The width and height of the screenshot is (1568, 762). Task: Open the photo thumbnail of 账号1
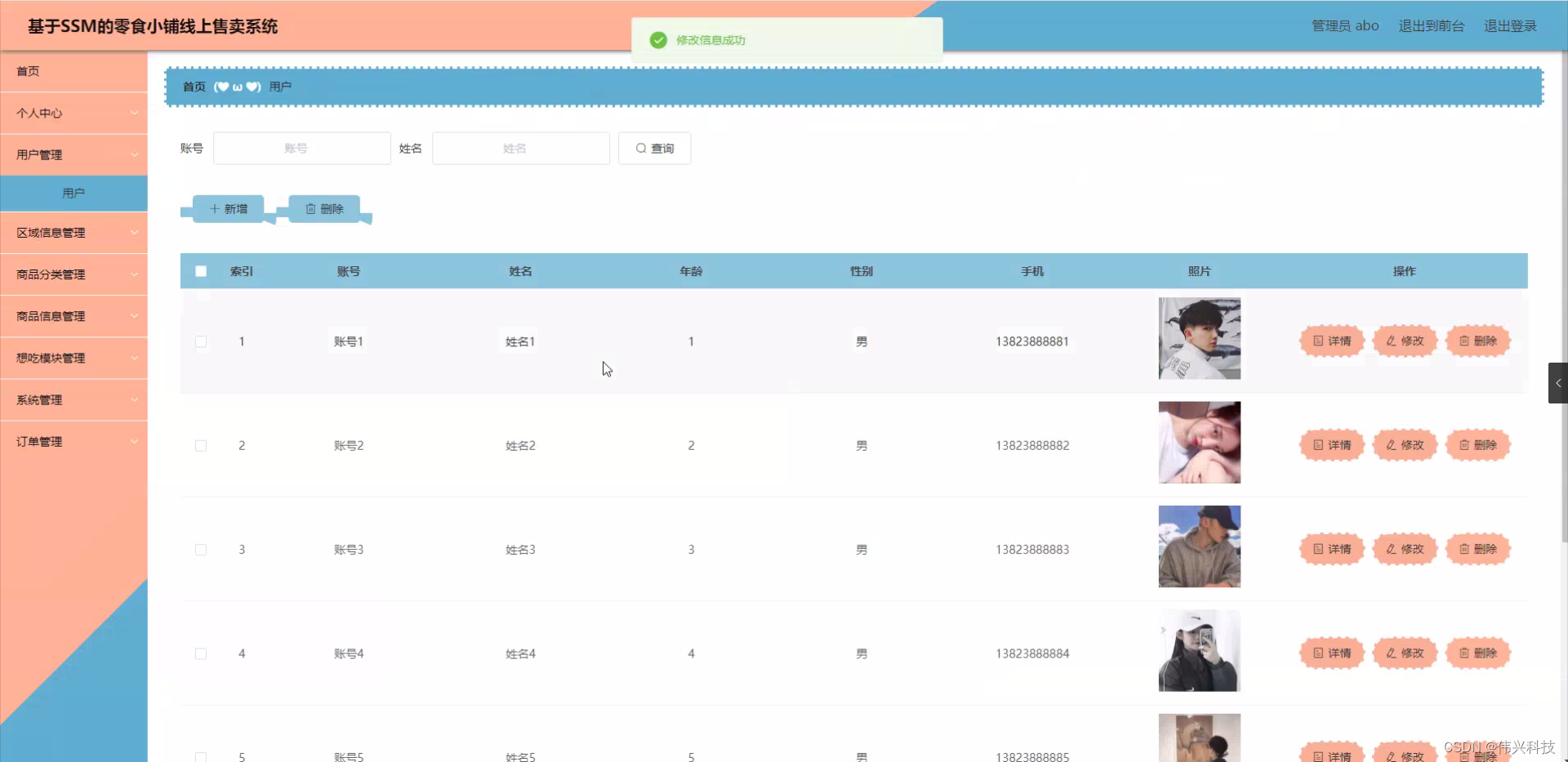click(x=1199, y=338)
